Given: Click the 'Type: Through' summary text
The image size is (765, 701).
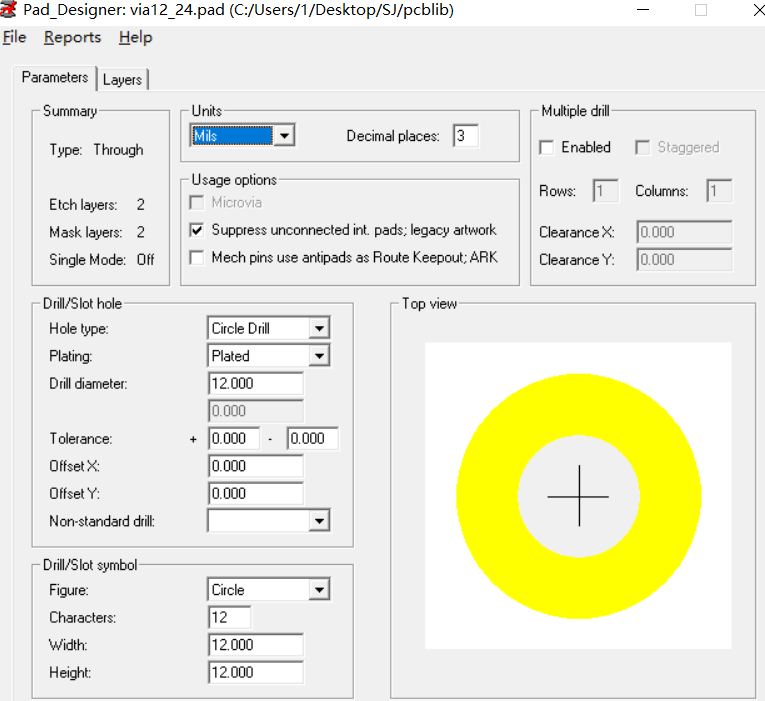Looking at the screenshot, I should [x=96, y=150].
